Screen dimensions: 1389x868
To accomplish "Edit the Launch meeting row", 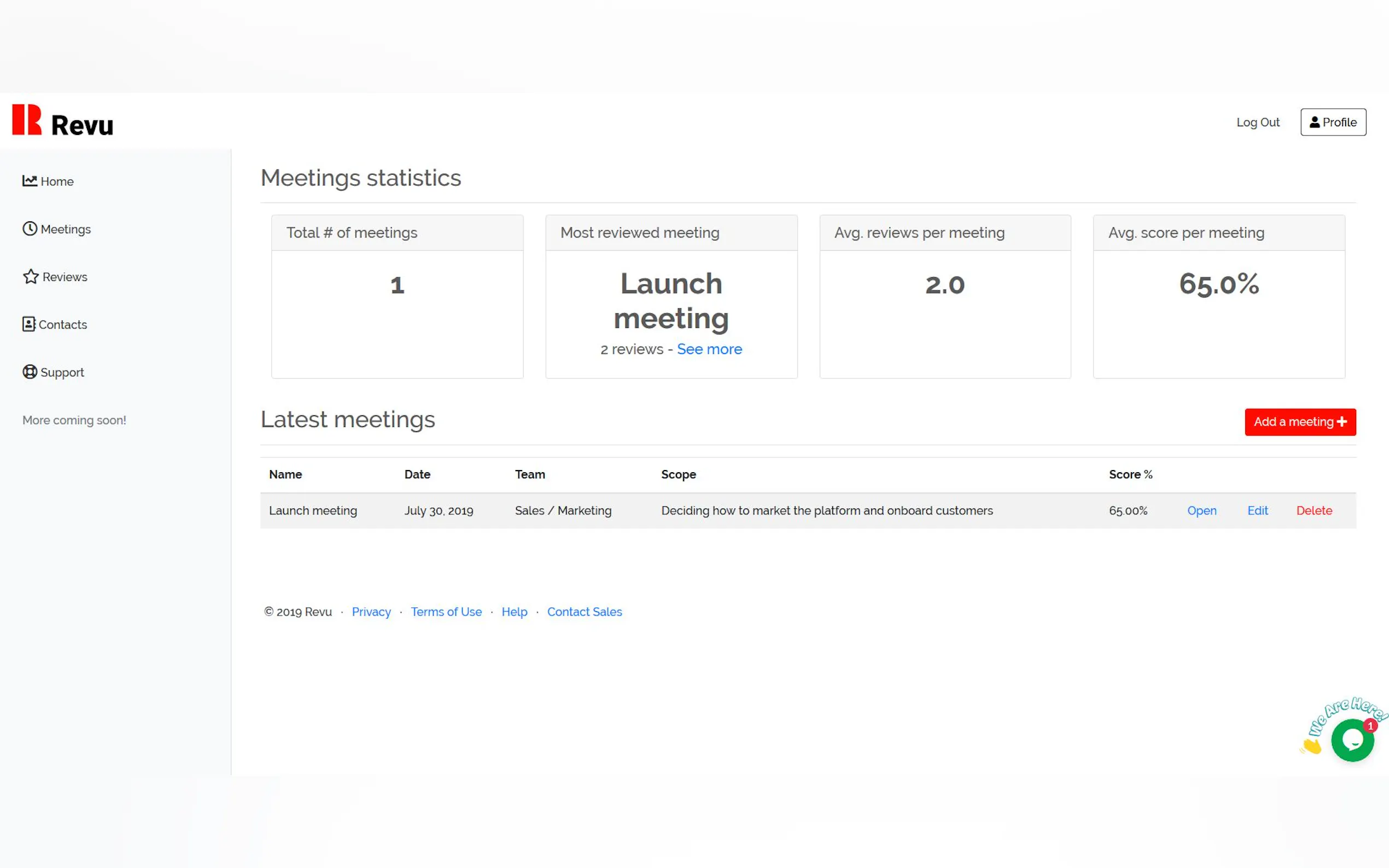I will pos(1257,511).
